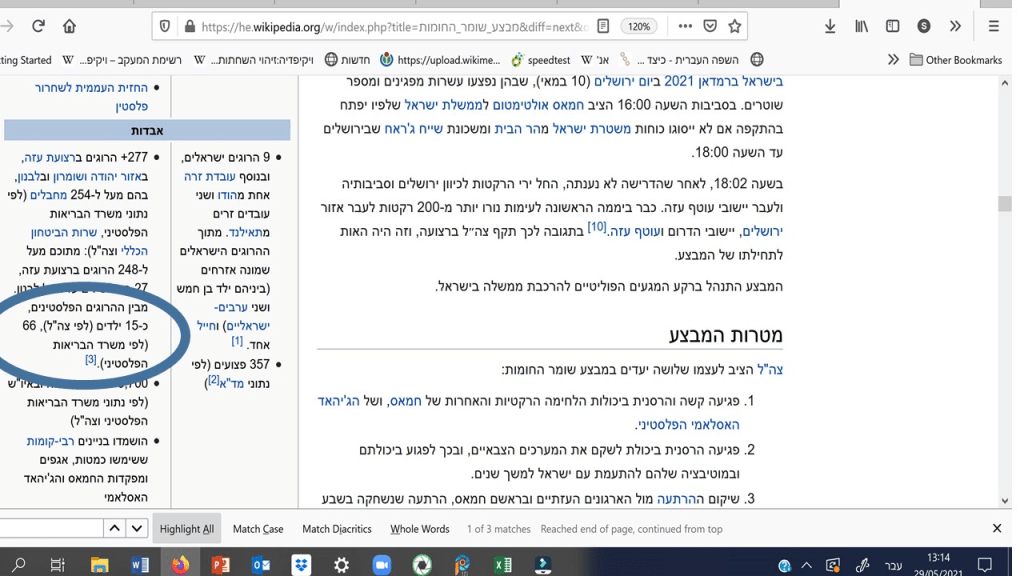This screenshot has height=576, width=1024.
Task: Click the 120% zoom level indicator
Action: [639, 27]
